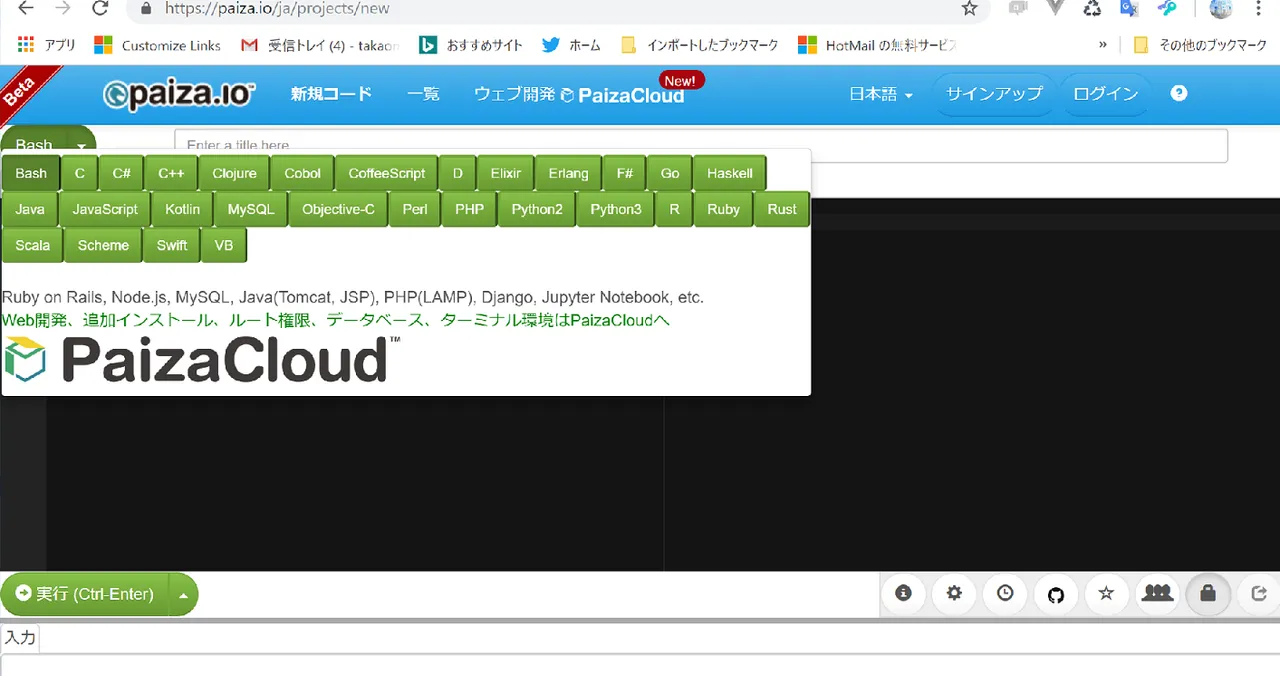
Task: Select the Java language
Action: coord(30,209)
